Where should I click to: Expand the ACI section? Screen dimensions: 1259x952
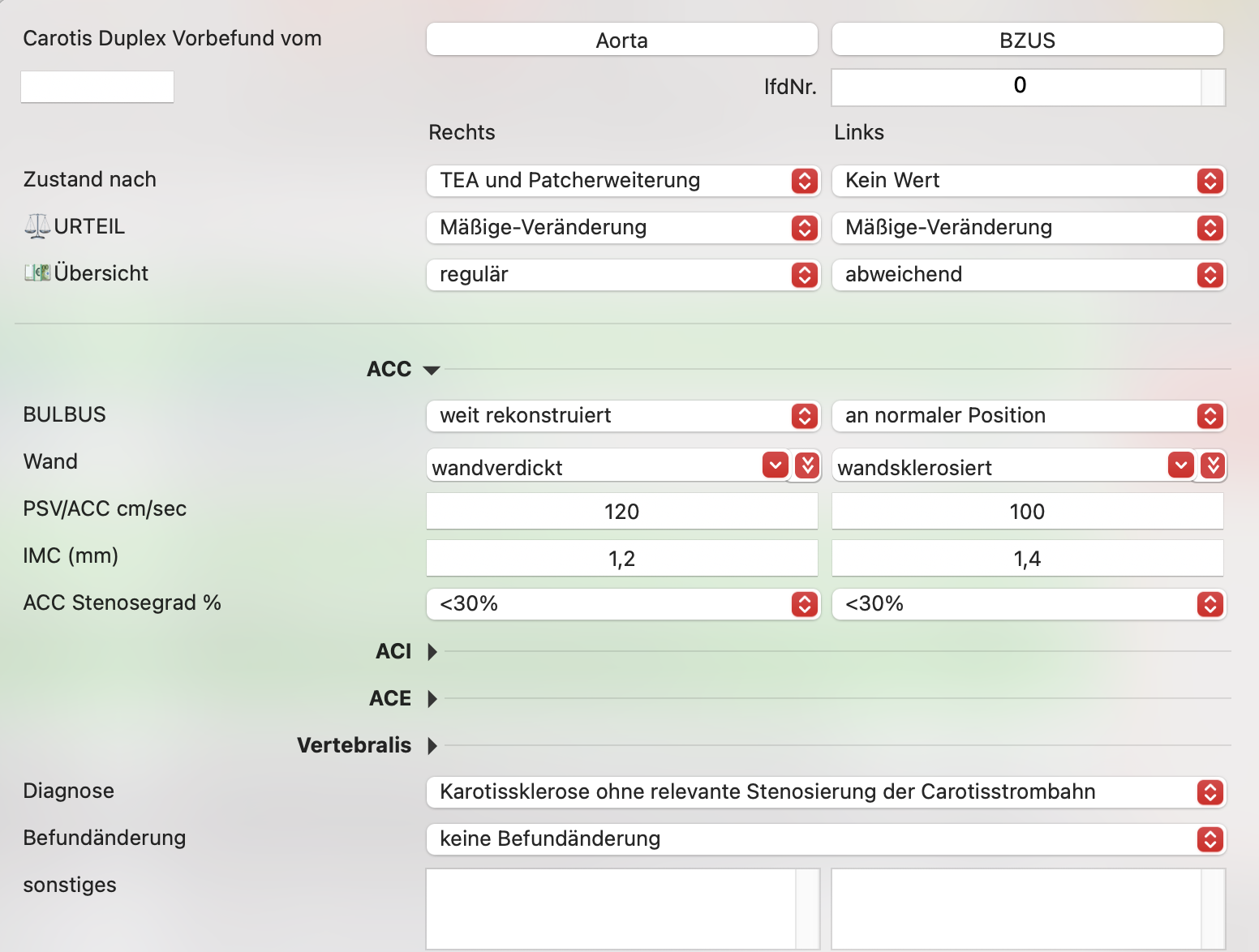coord(432,652)
